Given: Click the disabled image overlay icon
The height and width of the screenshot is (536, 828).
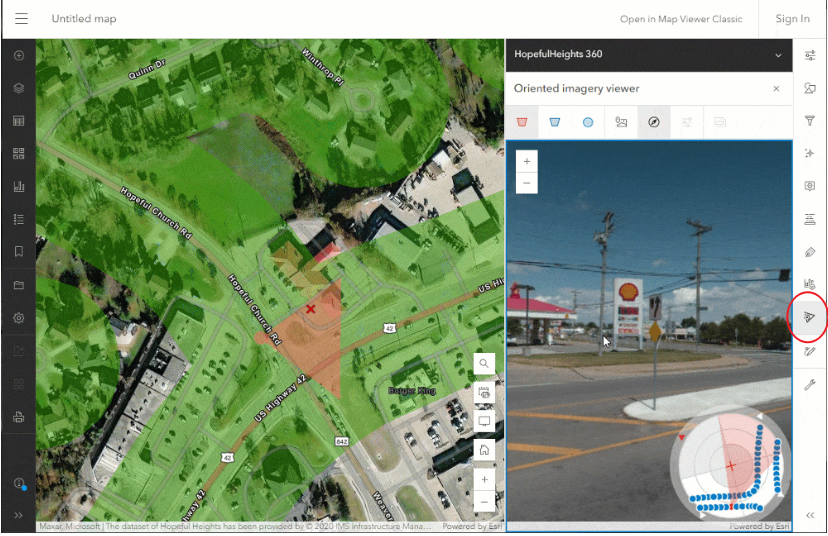Looking at the screenshot, I should (x=720, y=122).
